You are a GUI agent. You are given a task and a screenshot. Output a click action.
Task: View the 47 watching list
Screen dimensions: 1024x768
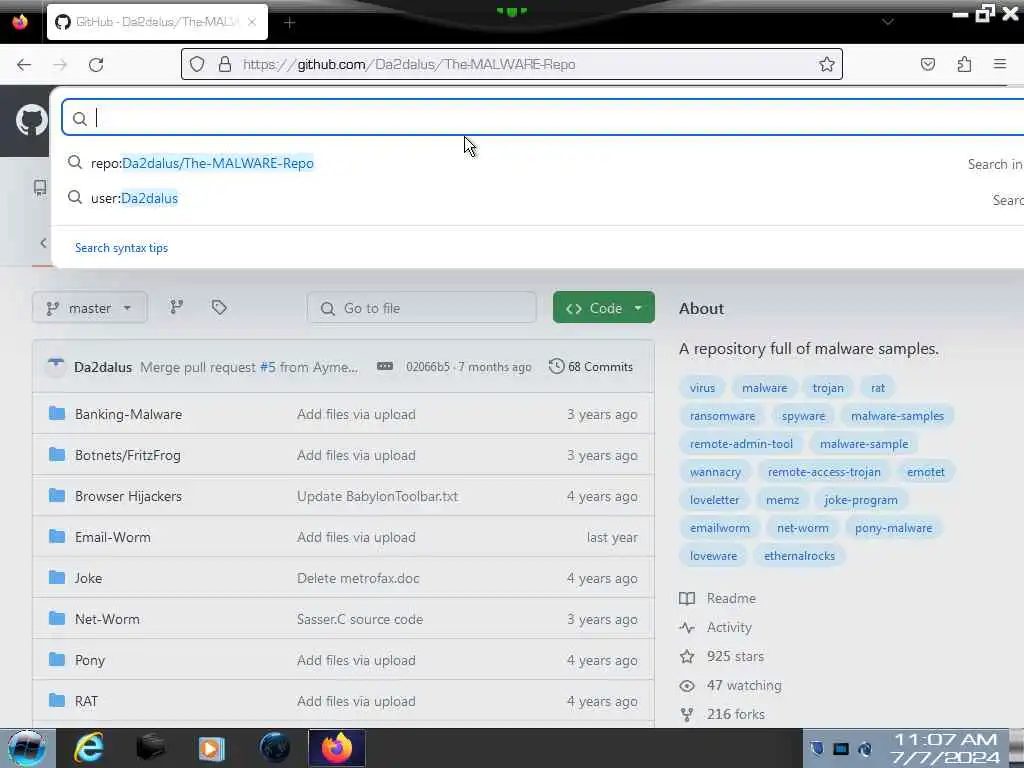[730, 686]
